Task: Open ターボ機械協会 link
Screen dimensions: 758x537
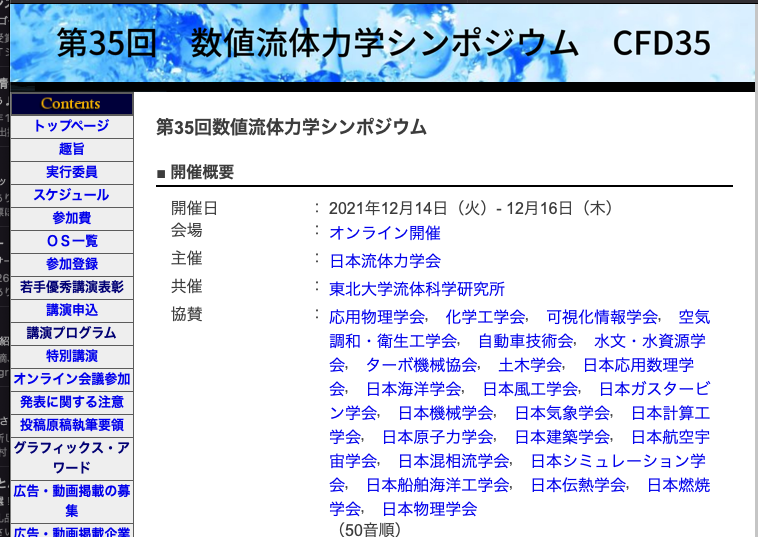Action: pyautogui.click(x=422, y=365)
